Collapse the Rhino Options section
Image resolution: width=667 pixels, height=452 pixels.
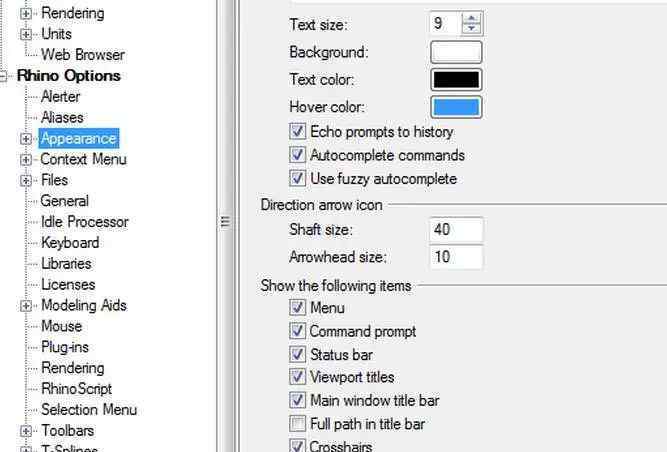(x=3, y=76)
